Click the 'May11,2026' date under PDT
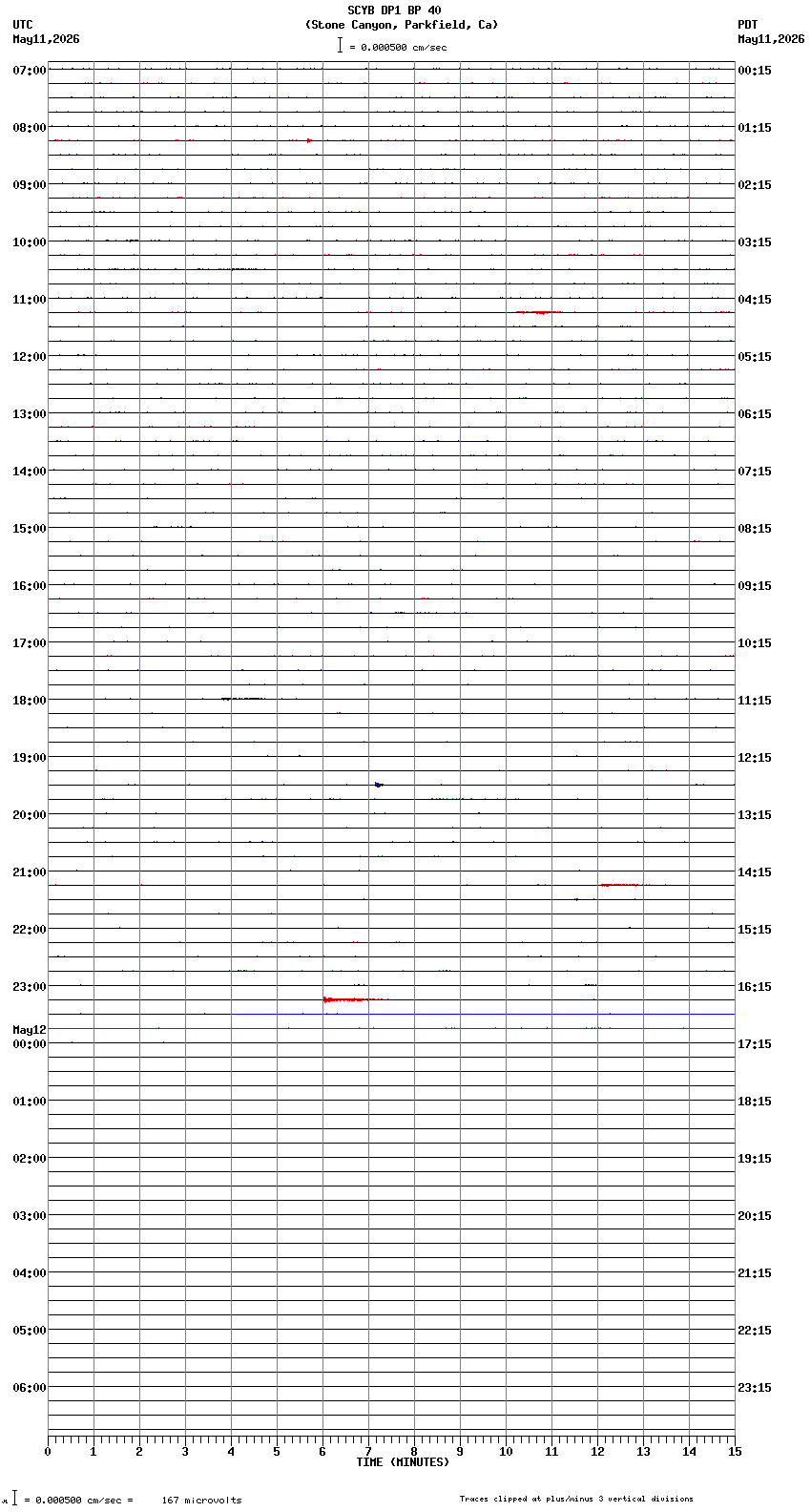The height and width of the screenshot is (1512, 811). tap(771, 39)
